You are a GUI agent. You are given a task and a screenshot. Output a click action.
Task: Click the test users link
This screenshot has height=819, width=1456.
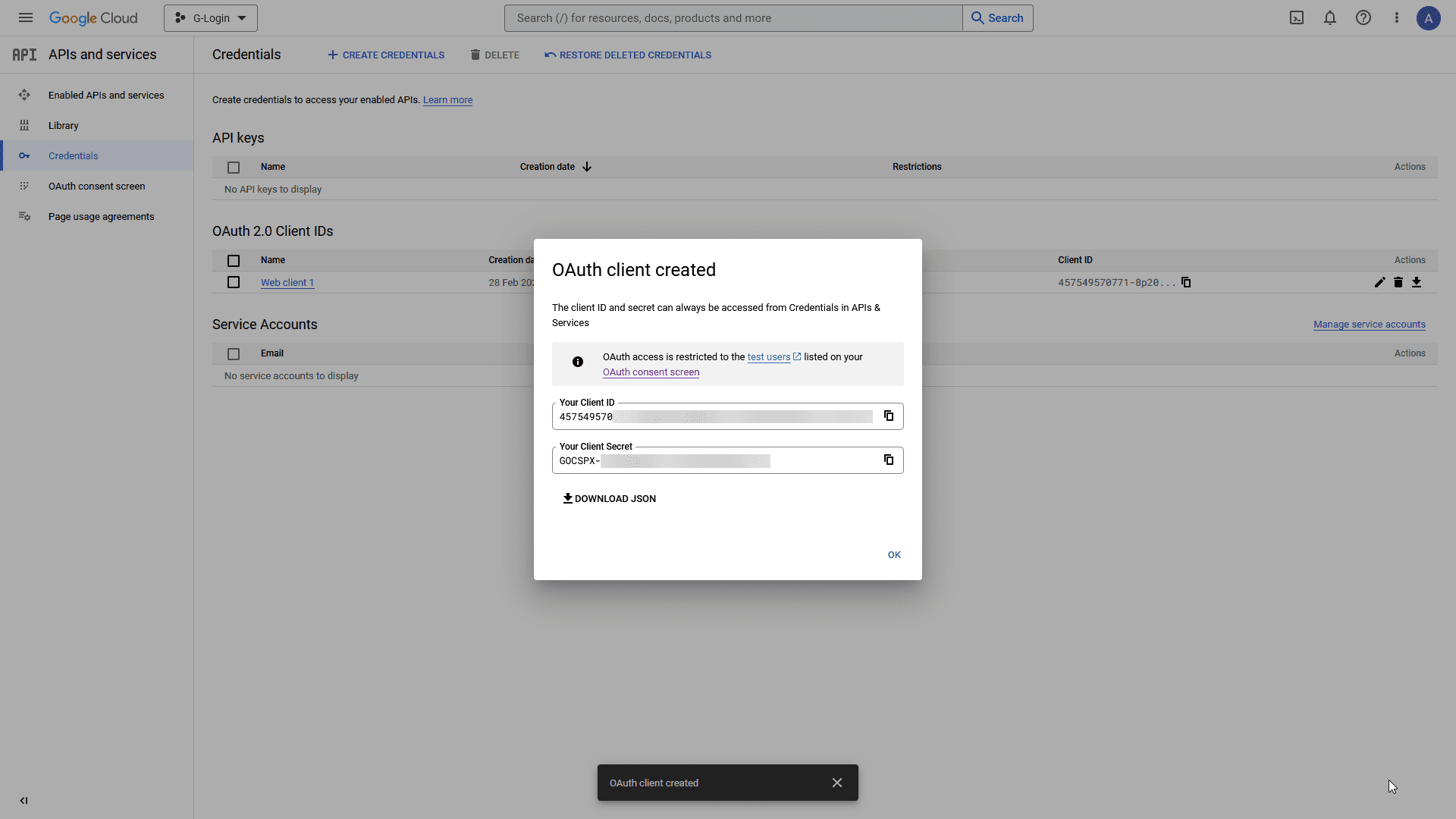pyautogui.click(x=769, y=356)
